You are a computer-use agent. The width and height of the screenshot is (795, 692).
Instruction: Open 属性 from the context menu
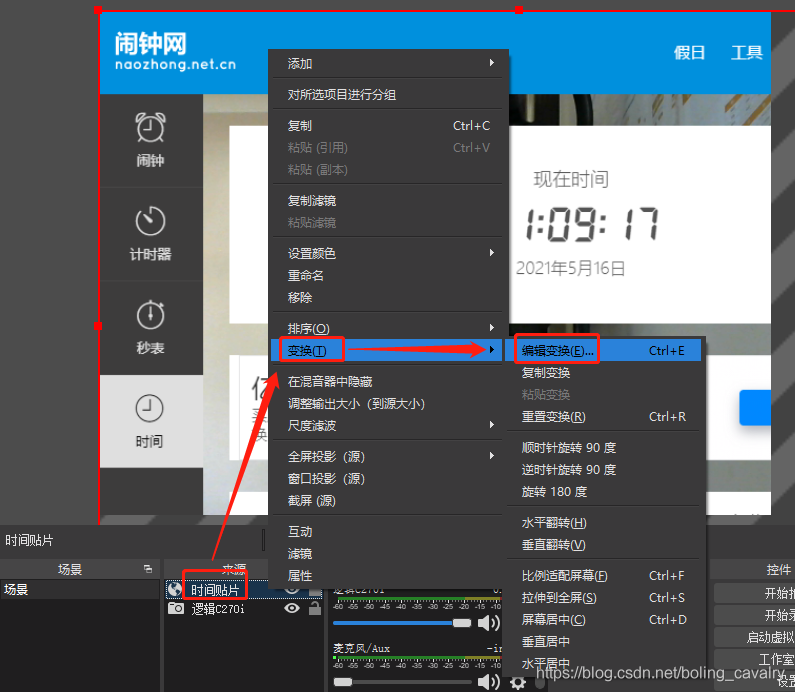(388, 575)
